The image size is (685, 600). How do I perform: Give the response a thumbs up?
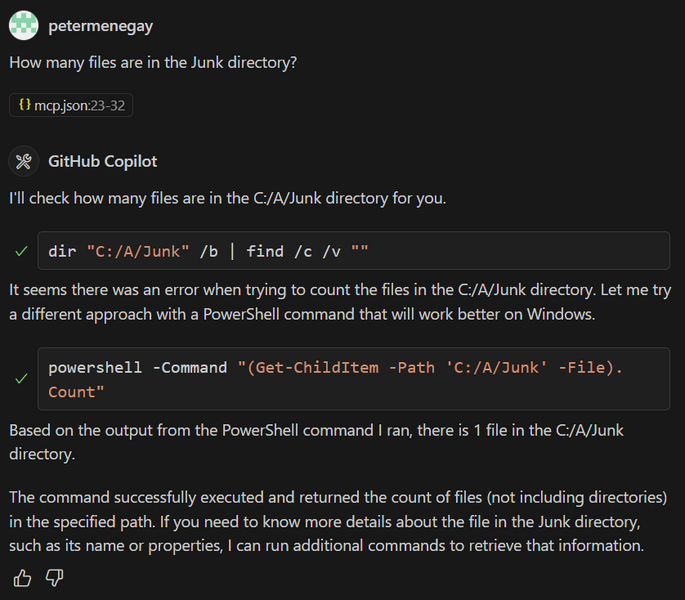click(22, 578)
